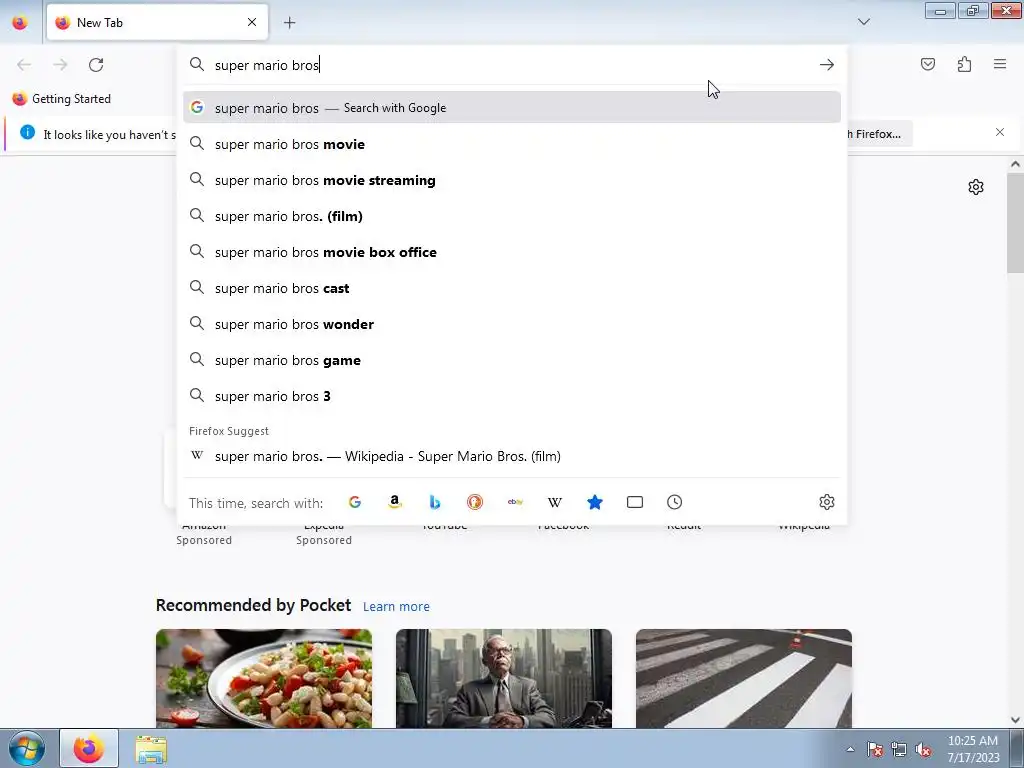Search this time with eBay icon

click(x=515, y=502)
